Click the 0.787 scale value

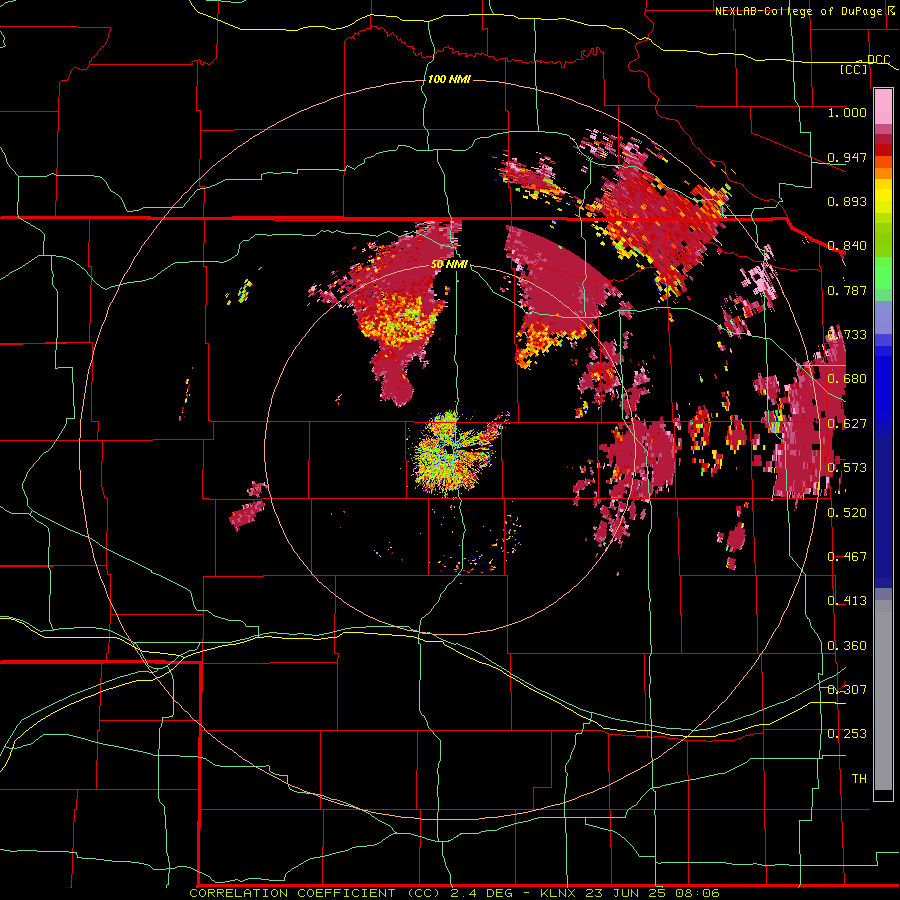click(847, 290)
